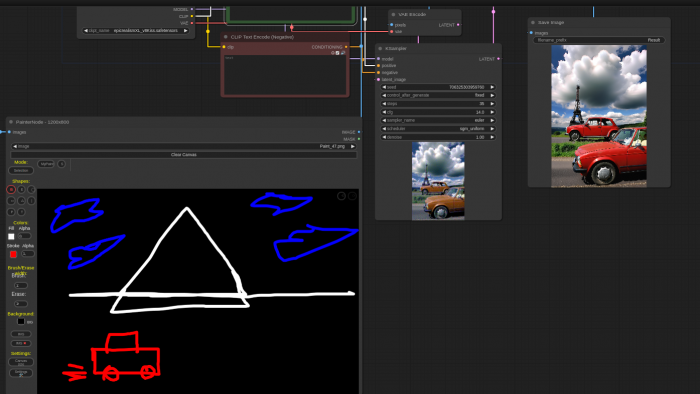Collapse the Save Image node via title dot

[533, 22]
